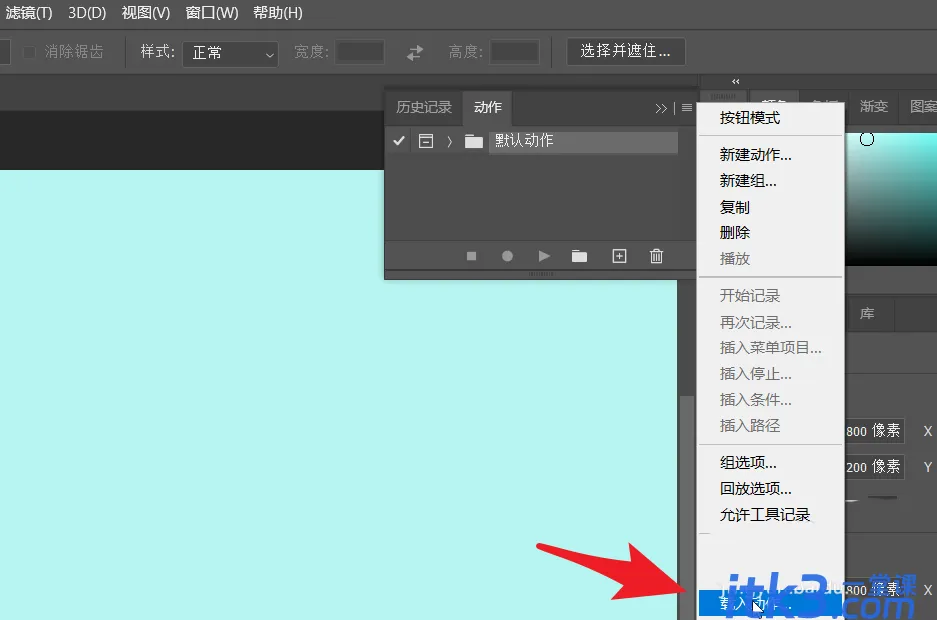Choose 新建动作... from the menu

(x=771, y=155)
